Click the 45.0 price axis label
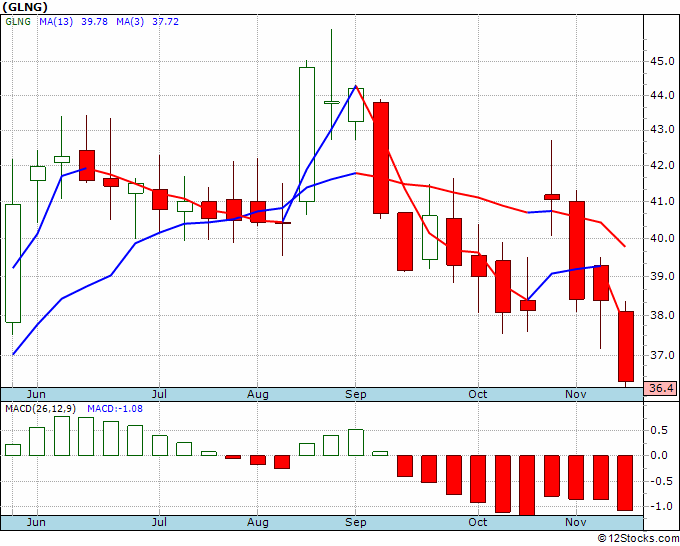 click(x=662, y=61)
